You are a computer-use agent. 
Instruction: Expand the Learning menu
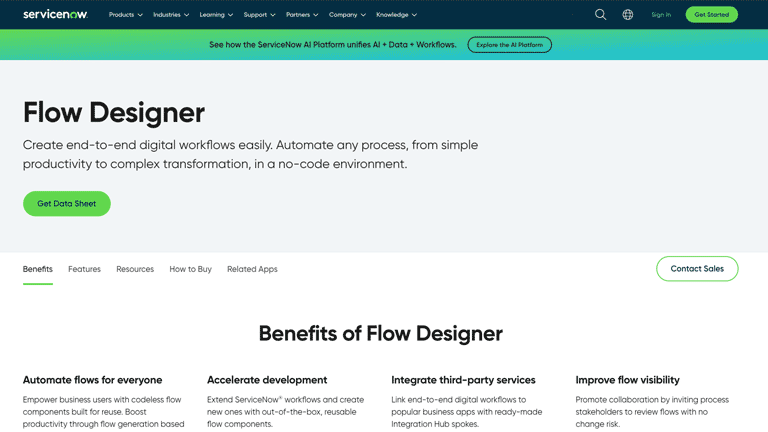click(216, 15)
